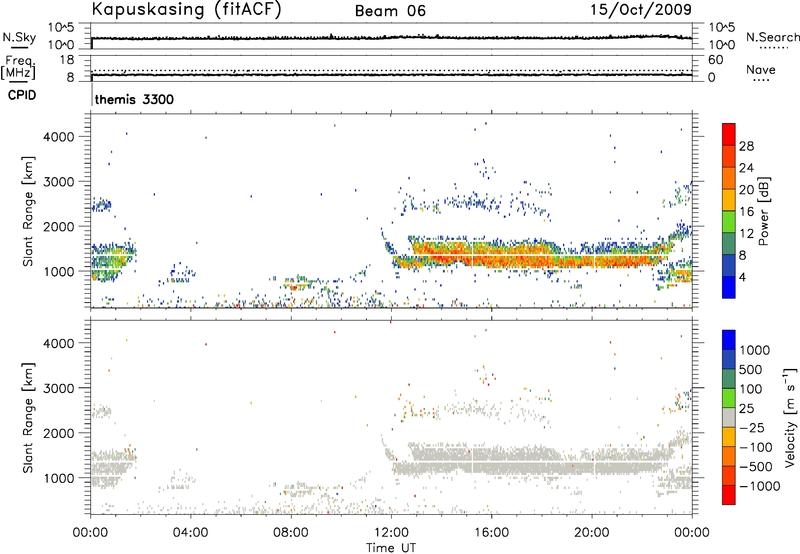Screen dimensions: 800x554
Task: Select the "500" label on Velocity color bar
Action: coord(751,370)
